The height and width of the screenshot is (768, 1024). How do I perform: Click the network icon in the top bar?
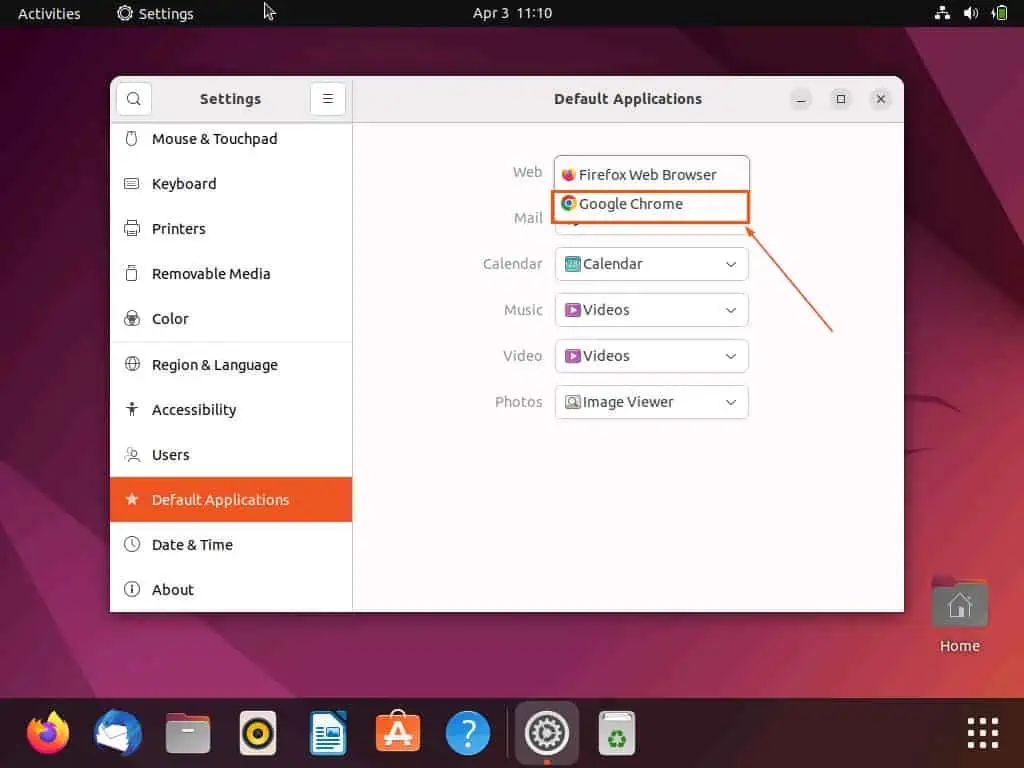pos(942,13)
